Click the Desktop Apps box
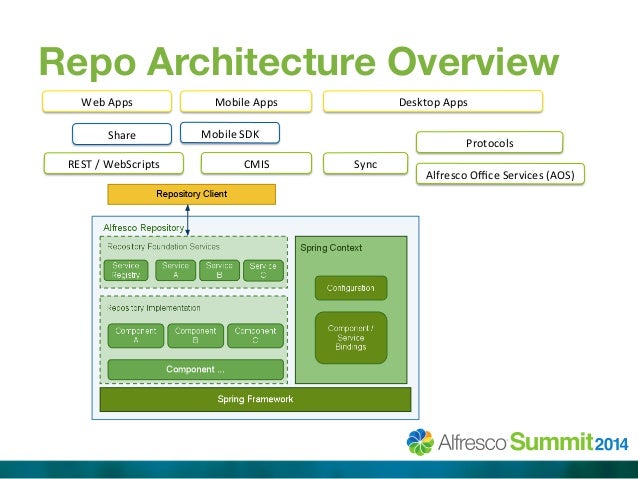Viewport: 638px width, 479px height. pos(433,102)
